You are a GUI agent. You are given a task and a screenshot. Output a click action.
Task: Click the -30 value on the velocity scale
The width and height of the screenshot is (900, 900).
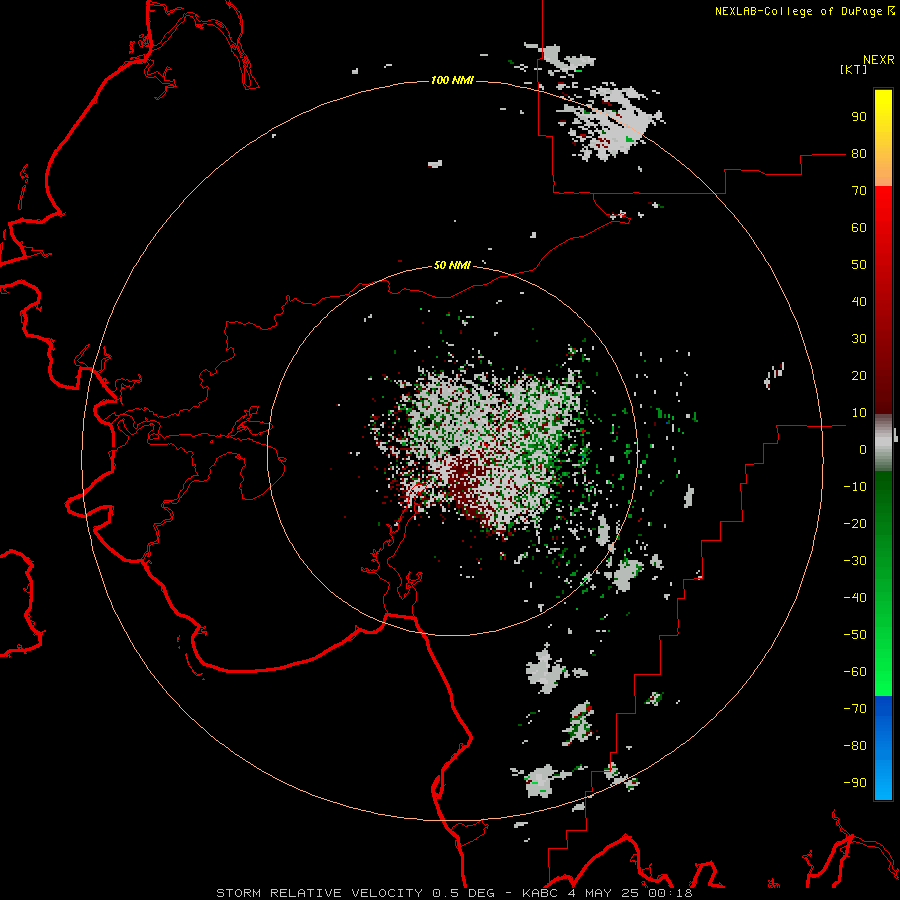[x=855, y=561]
